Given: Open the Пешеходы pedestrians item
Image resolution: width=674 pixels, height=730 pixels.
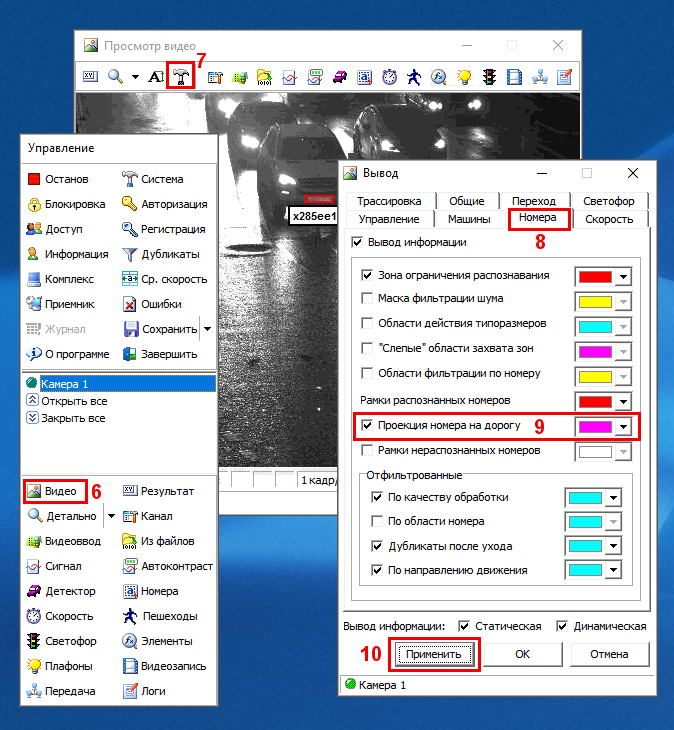Looking at the screenshot, I should point(130,616).
